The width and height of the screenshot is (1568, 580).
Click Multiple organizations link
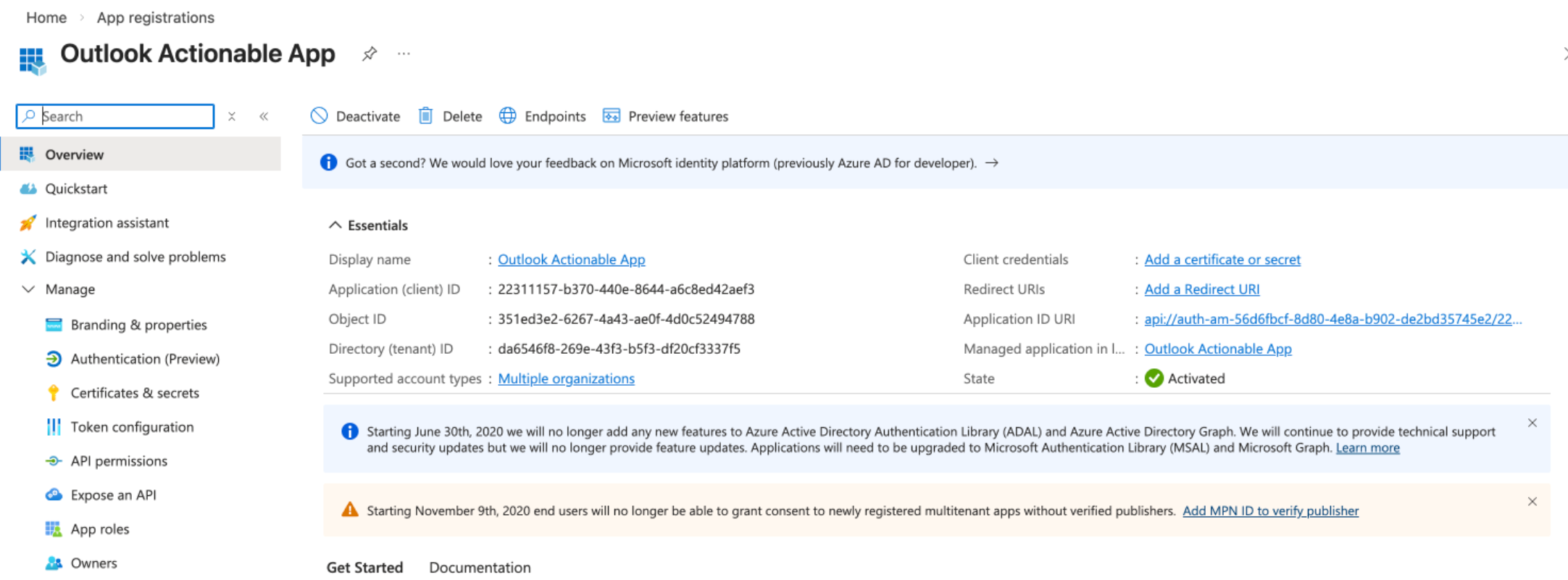pos(566,378)
